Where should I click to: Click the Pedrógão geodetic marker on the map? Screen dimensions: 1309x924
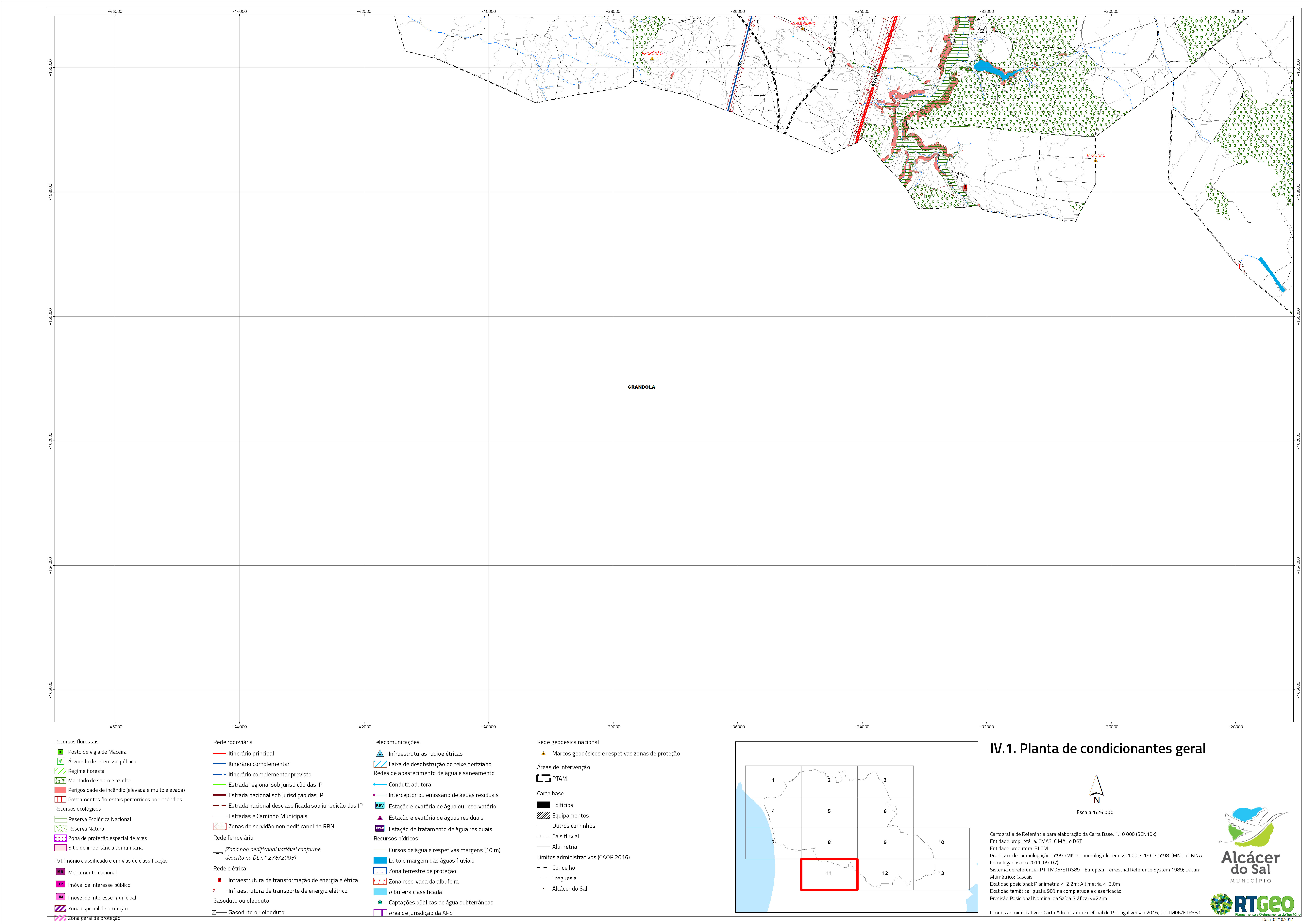point(652,59)
